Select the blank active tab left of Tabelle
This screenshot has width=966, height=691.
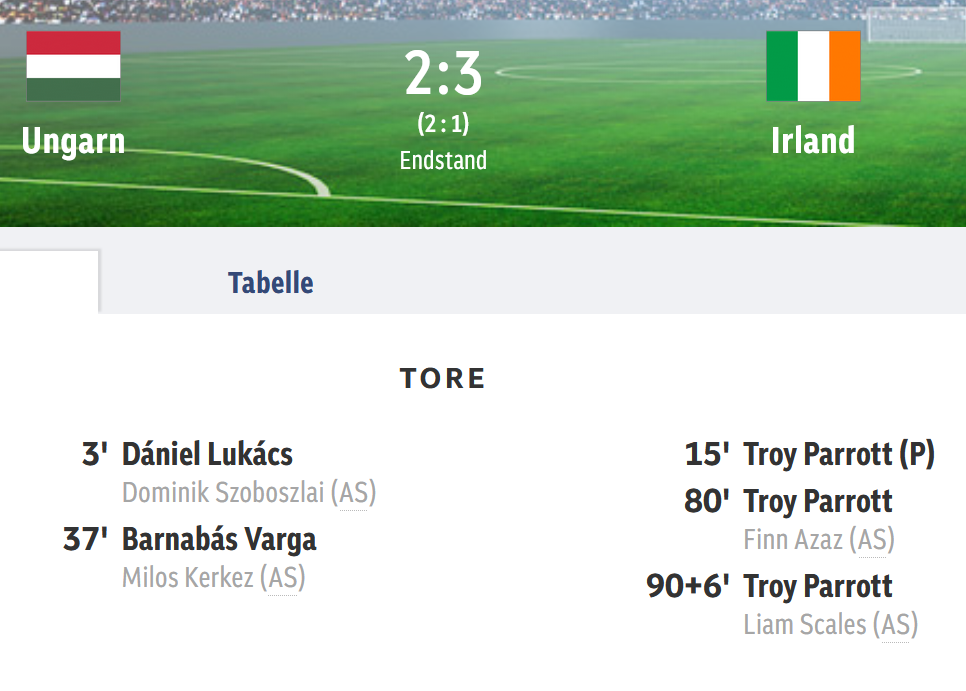(49, 282)
